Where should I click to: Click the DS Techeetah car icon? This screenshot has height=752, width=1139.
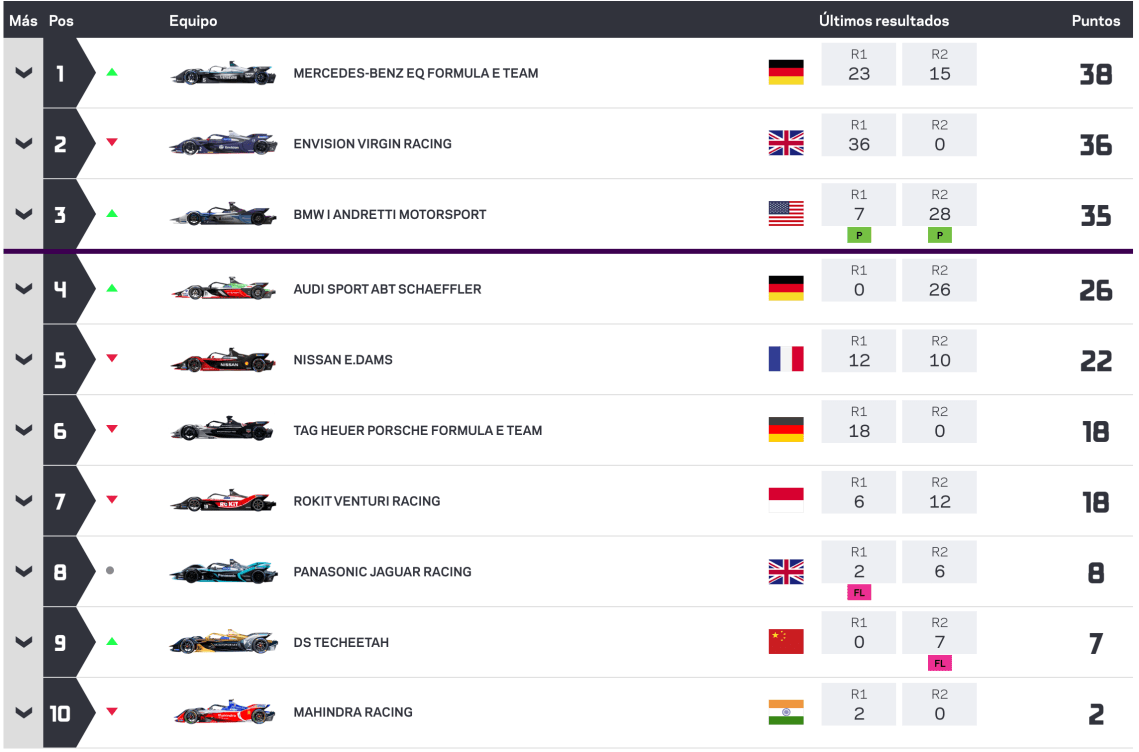pos(223,643)
